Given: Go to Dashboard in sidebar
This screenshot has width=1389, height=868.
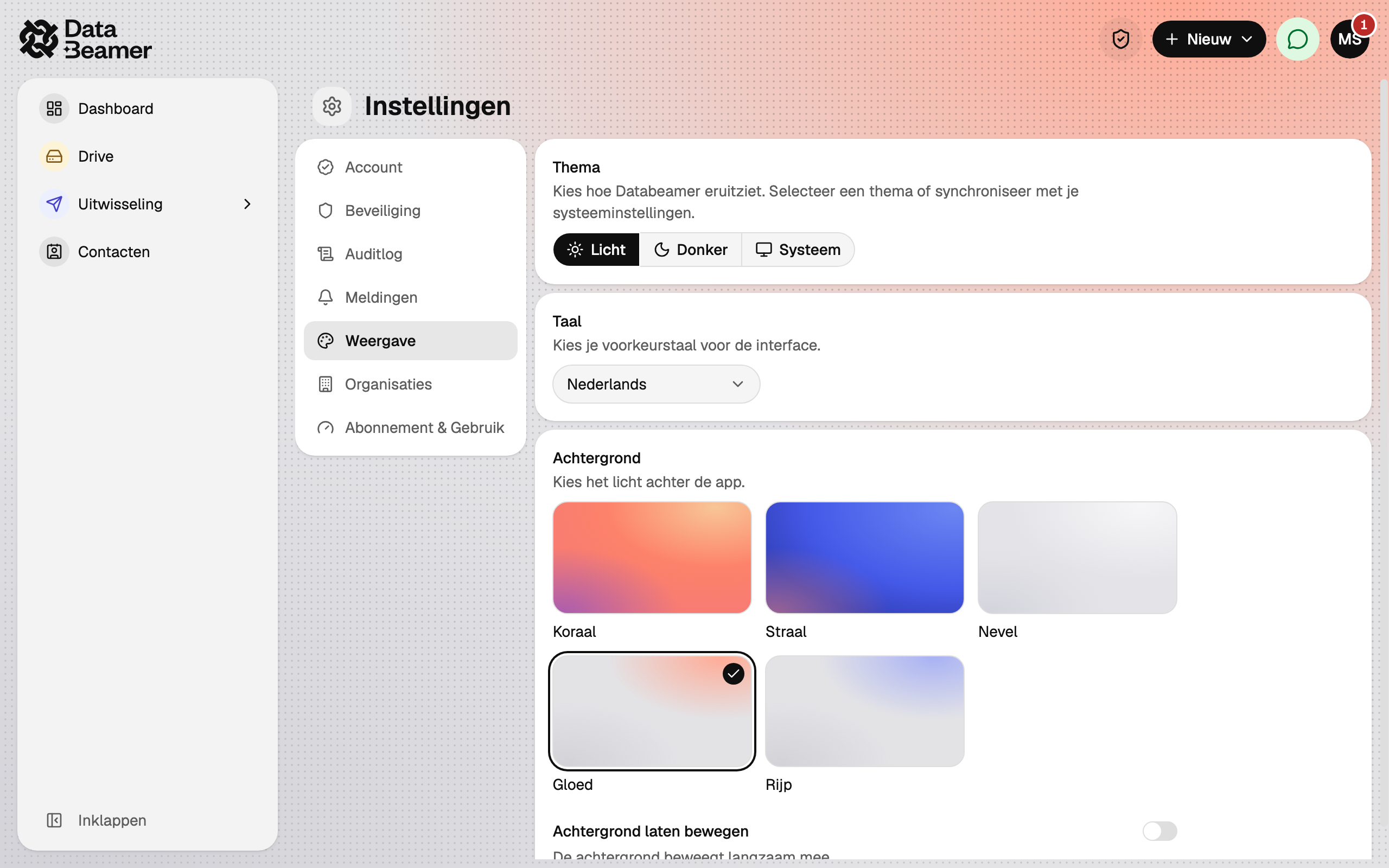Looking at the screenshot, I should (148, 108).
